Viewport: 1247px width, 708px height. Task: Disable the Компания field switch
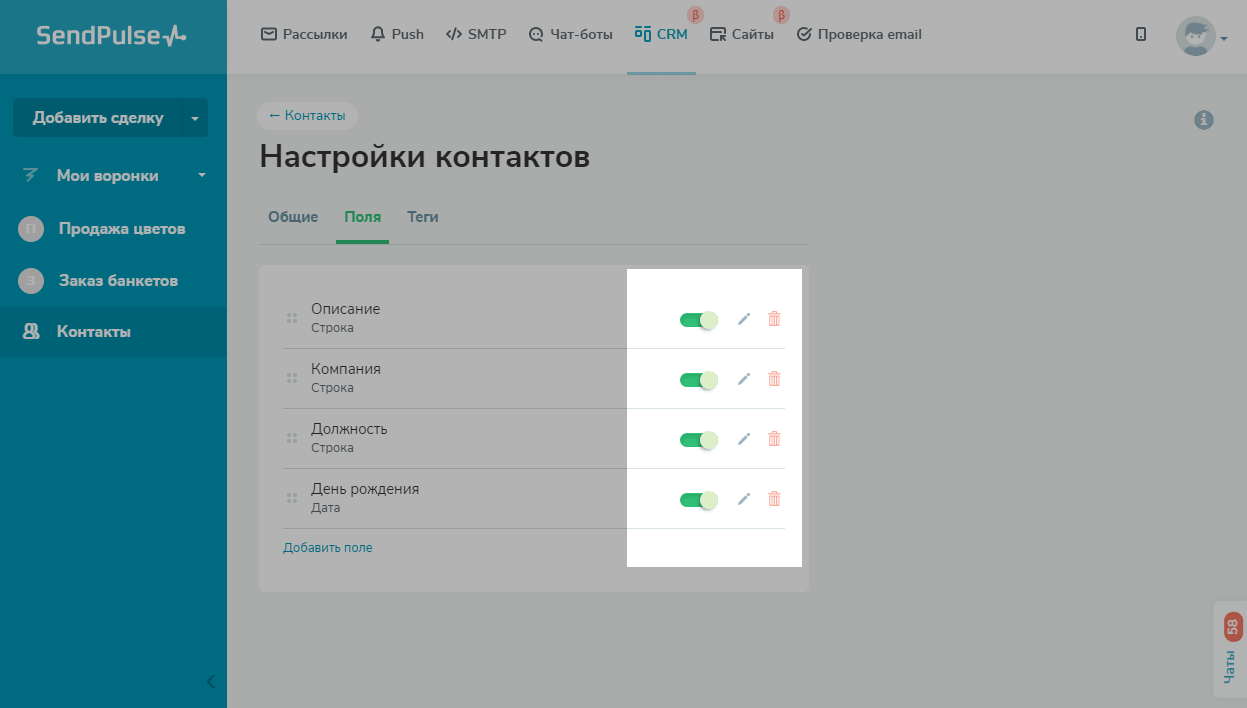pyautogui.click(x=698, y=380)
